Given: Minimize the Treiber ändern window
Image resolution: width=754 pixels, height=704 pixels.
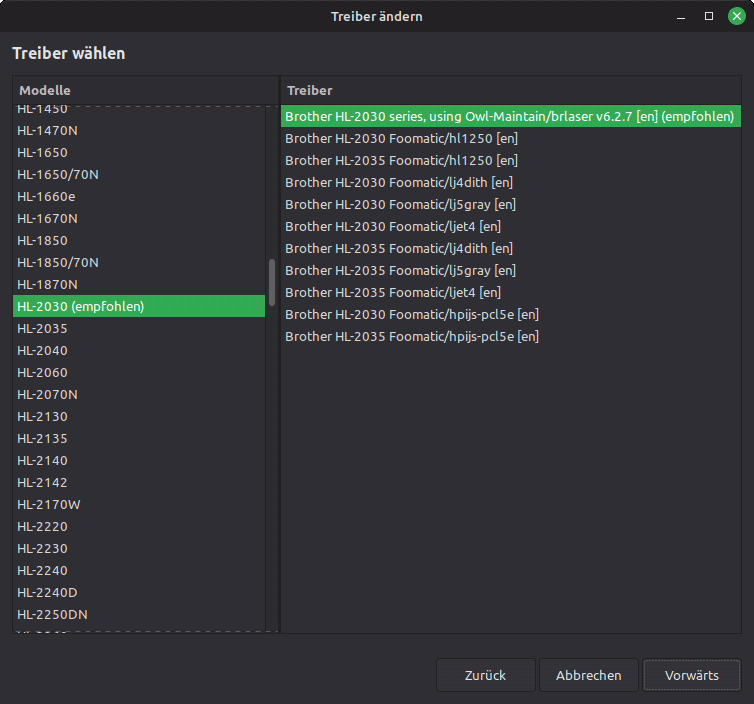Looking at the screenshot, I should [x=681, y=16].
